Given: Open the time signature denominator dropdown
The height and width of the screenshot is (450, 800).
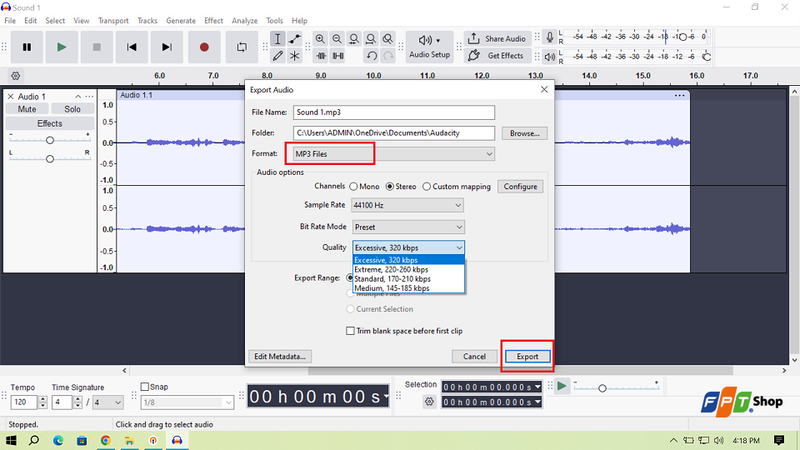Looking at the screenshot, I should coord(108,402).
